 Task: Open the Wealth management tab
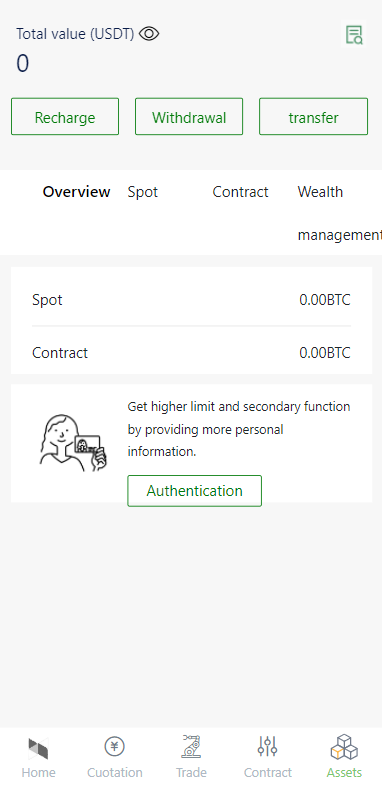(x=339, y=213)
